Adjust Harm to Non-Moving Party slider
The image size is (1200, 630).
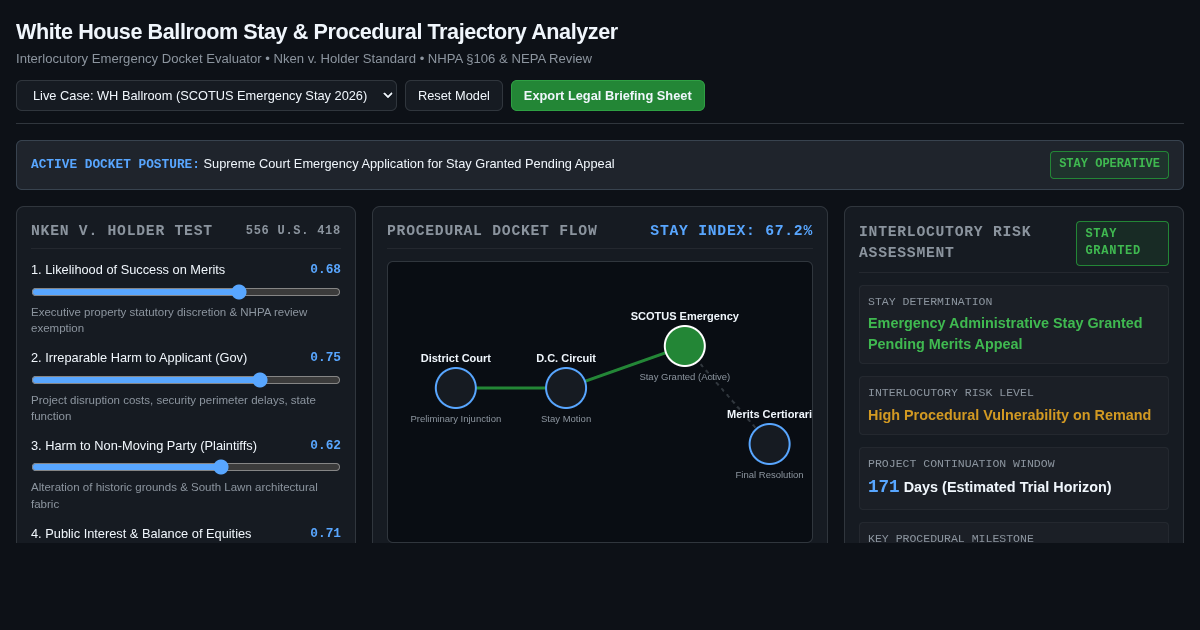(186, 467)
